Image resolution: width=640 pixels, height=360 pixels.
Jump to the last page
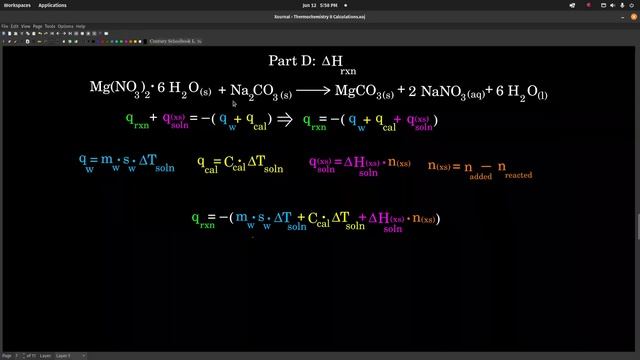pos(70,33)
